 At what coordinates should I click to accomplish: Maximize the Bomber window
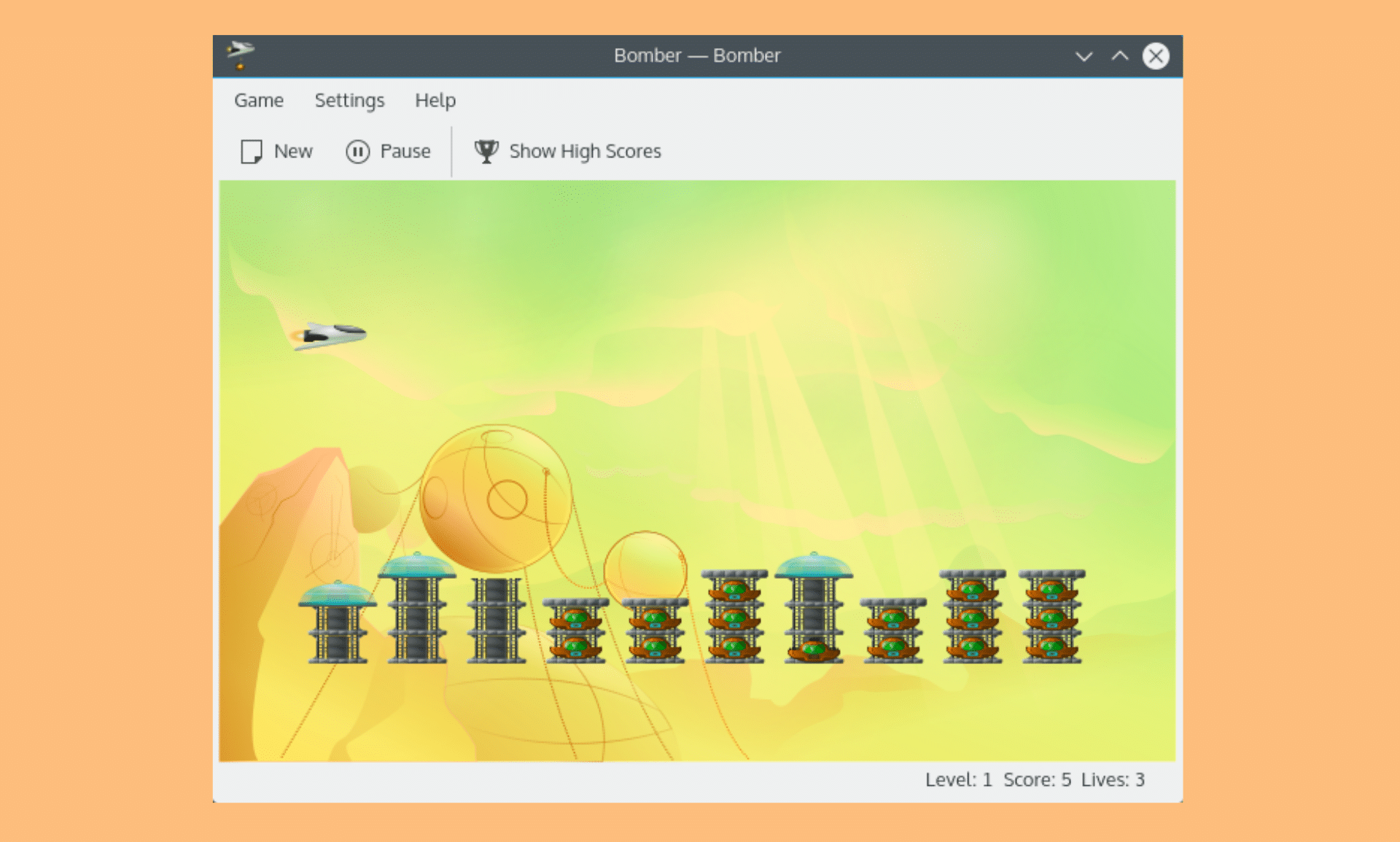point(1120,56)
